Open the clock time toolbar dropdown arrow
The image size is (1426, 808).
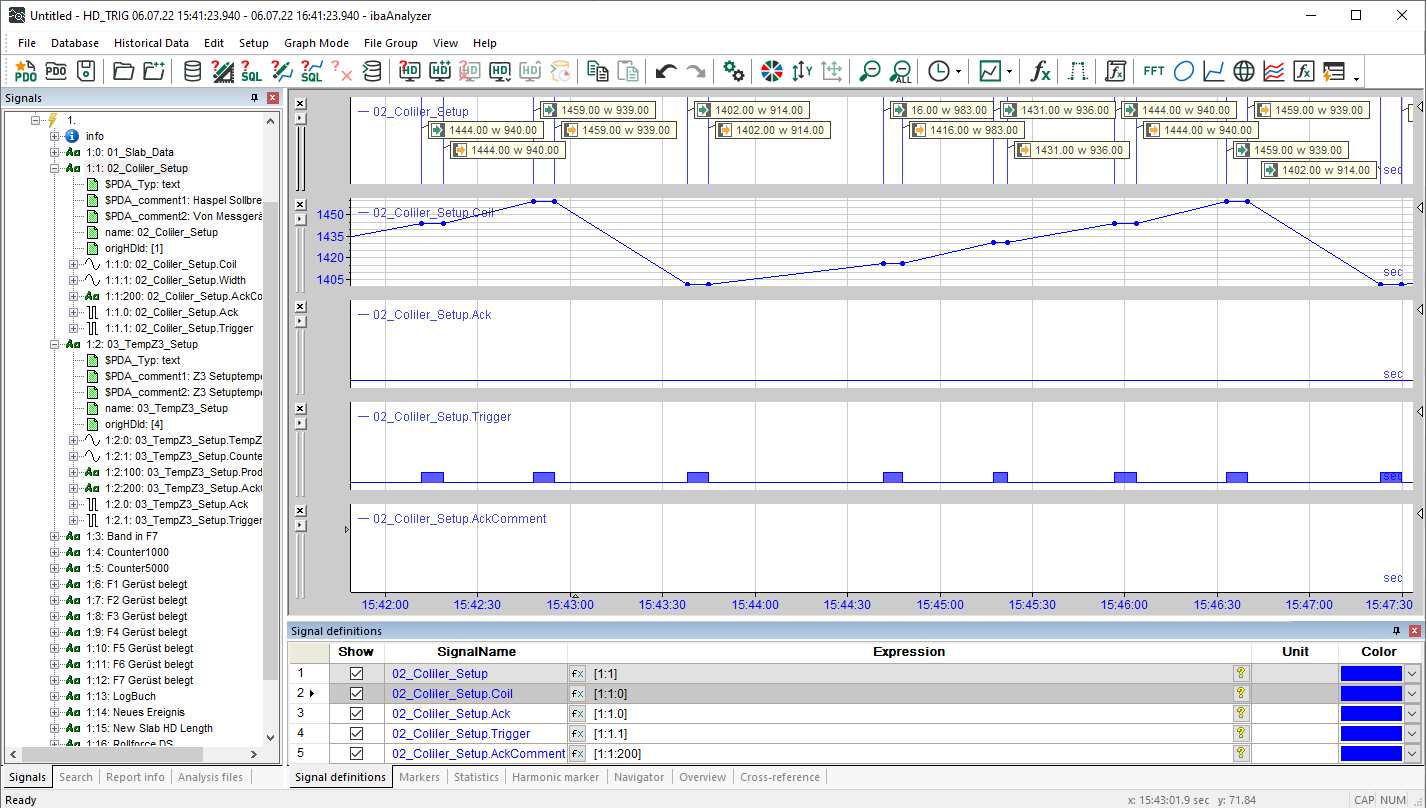point(959,72)
